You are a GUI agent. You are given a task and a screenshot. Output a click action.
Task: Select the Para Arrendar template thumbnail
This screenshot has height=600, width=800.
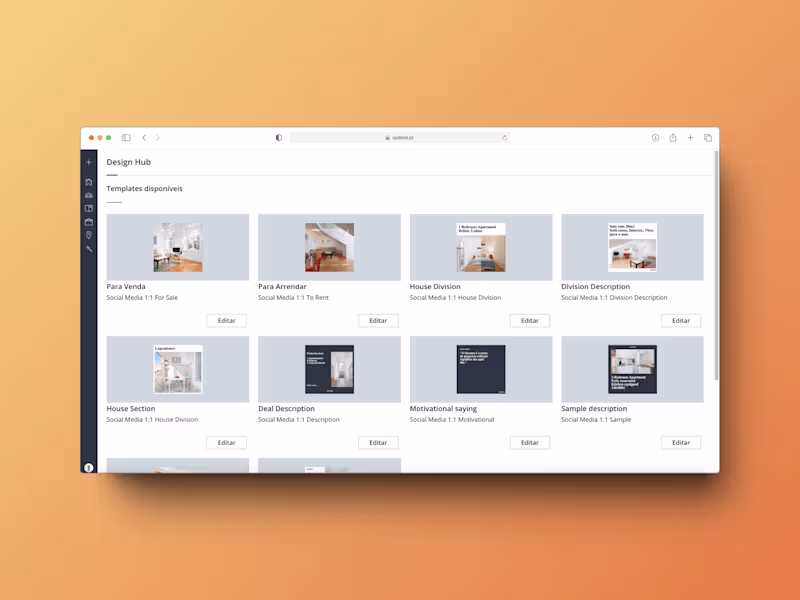(329, 247)
